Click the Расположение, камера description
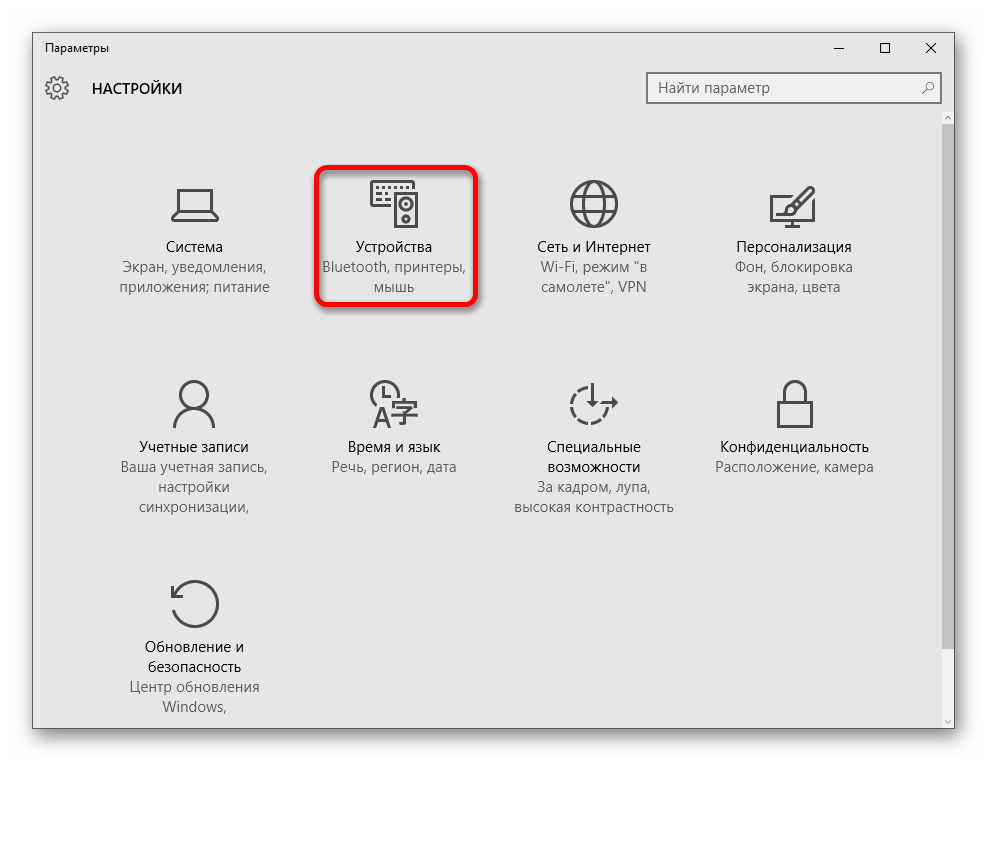This screenshot has height=841, width=987. (794, 467)
